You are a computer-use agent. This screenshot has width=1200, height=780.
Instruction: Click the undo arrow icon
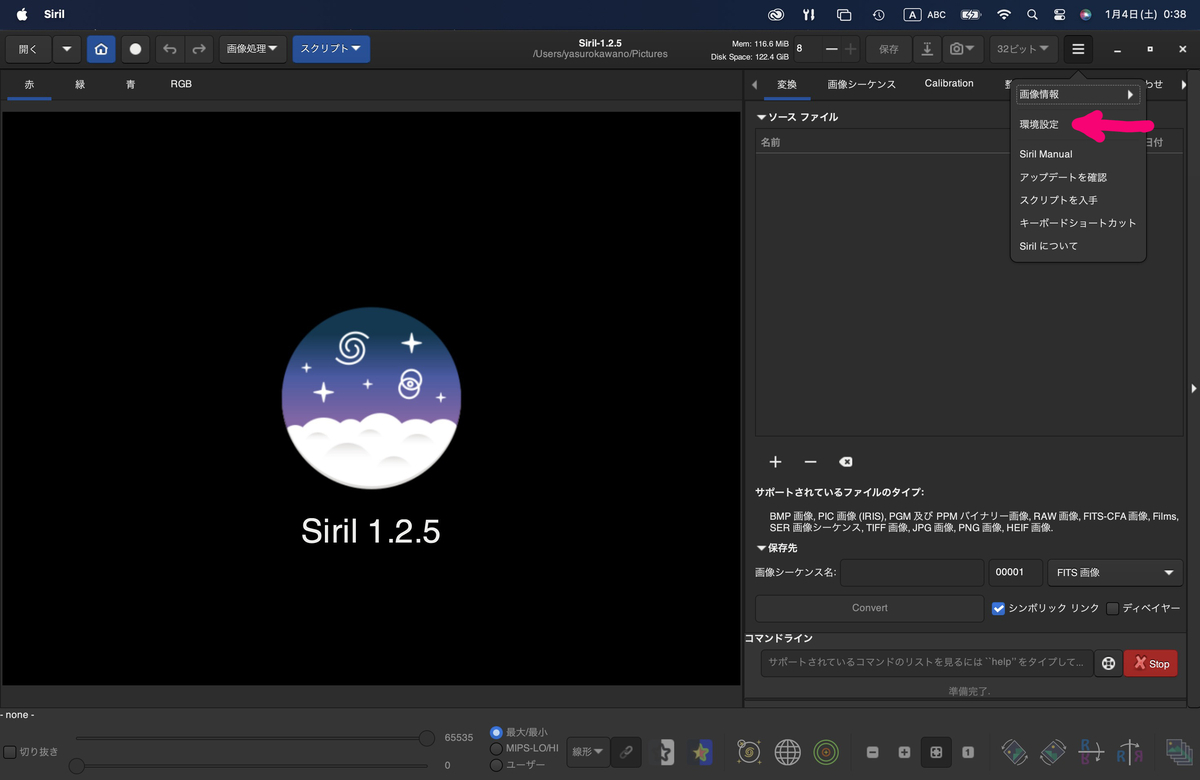pyautogui.click(x=169, y=49)
